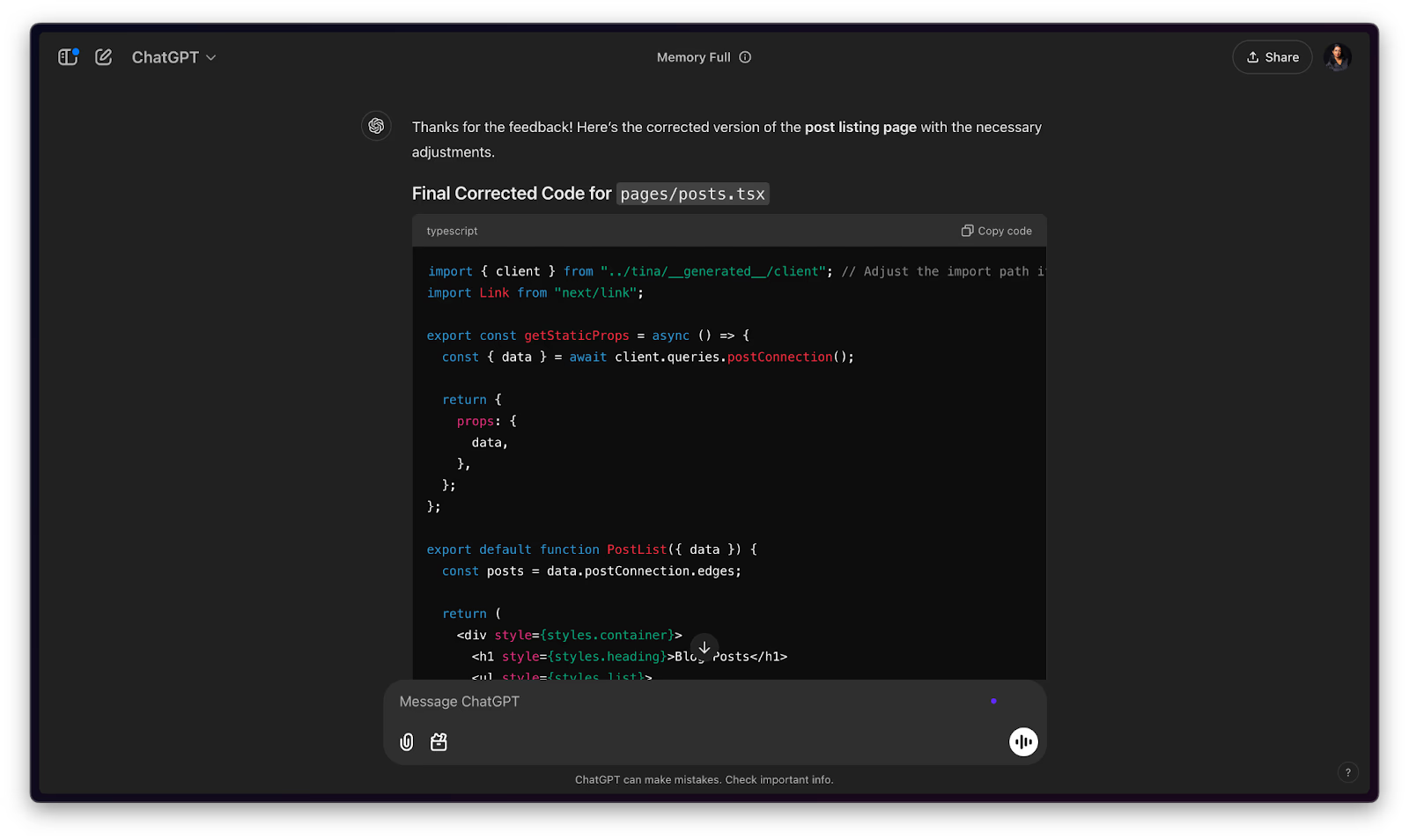Click the 'data.postConnection.edges' code line

[592, 571]
